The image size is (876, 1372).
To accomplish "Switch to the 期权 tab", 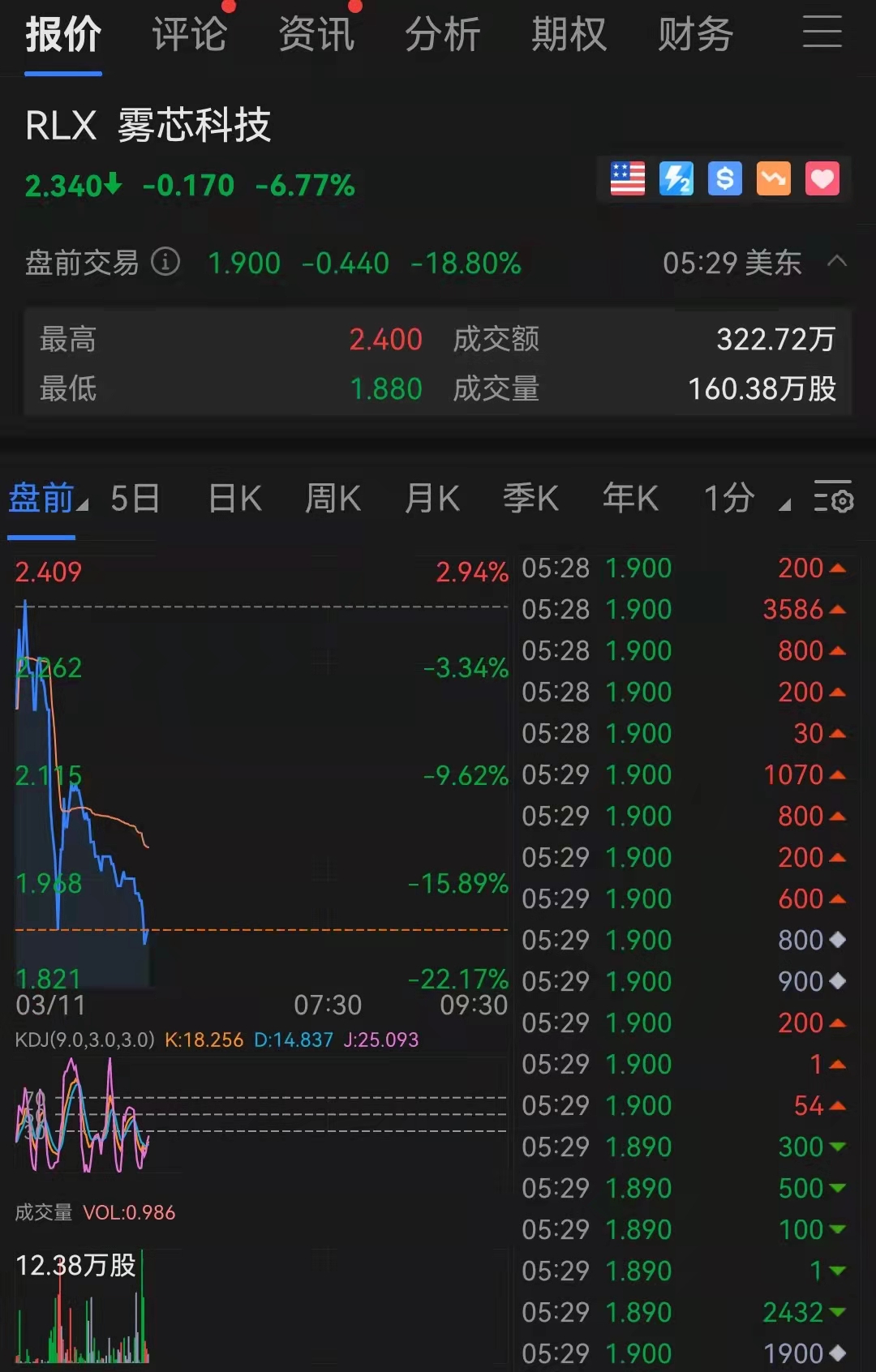I will (569, 35).
